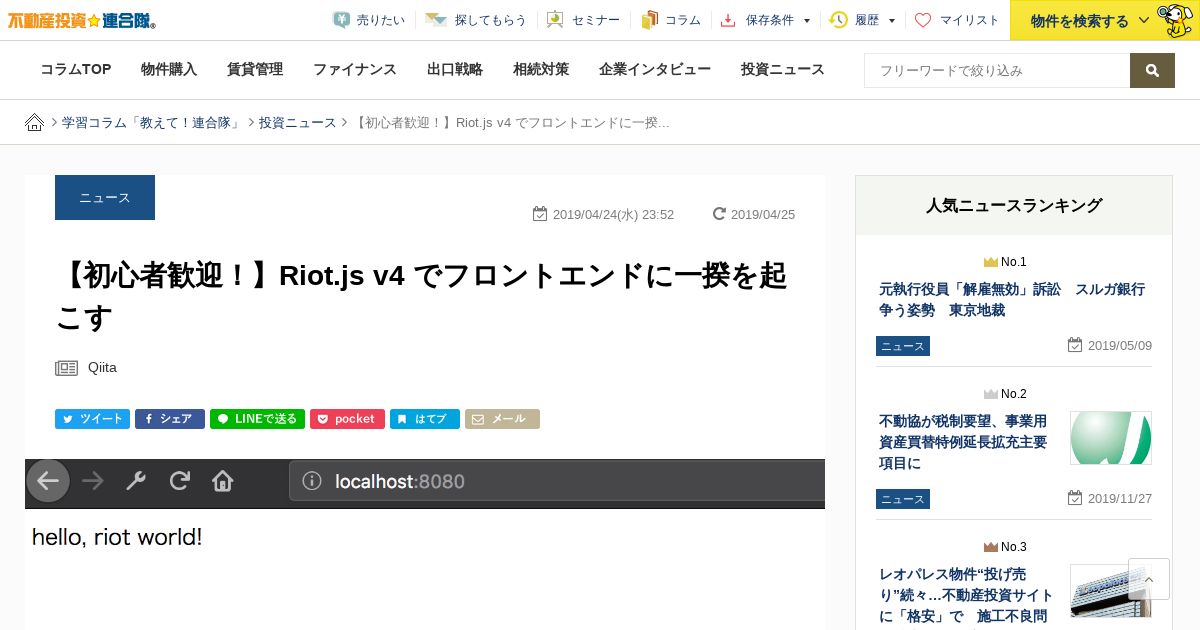Share by email with メール button
Image resolution: width=1200 pixels, height=630 pixels.
(x=502, y=419)
